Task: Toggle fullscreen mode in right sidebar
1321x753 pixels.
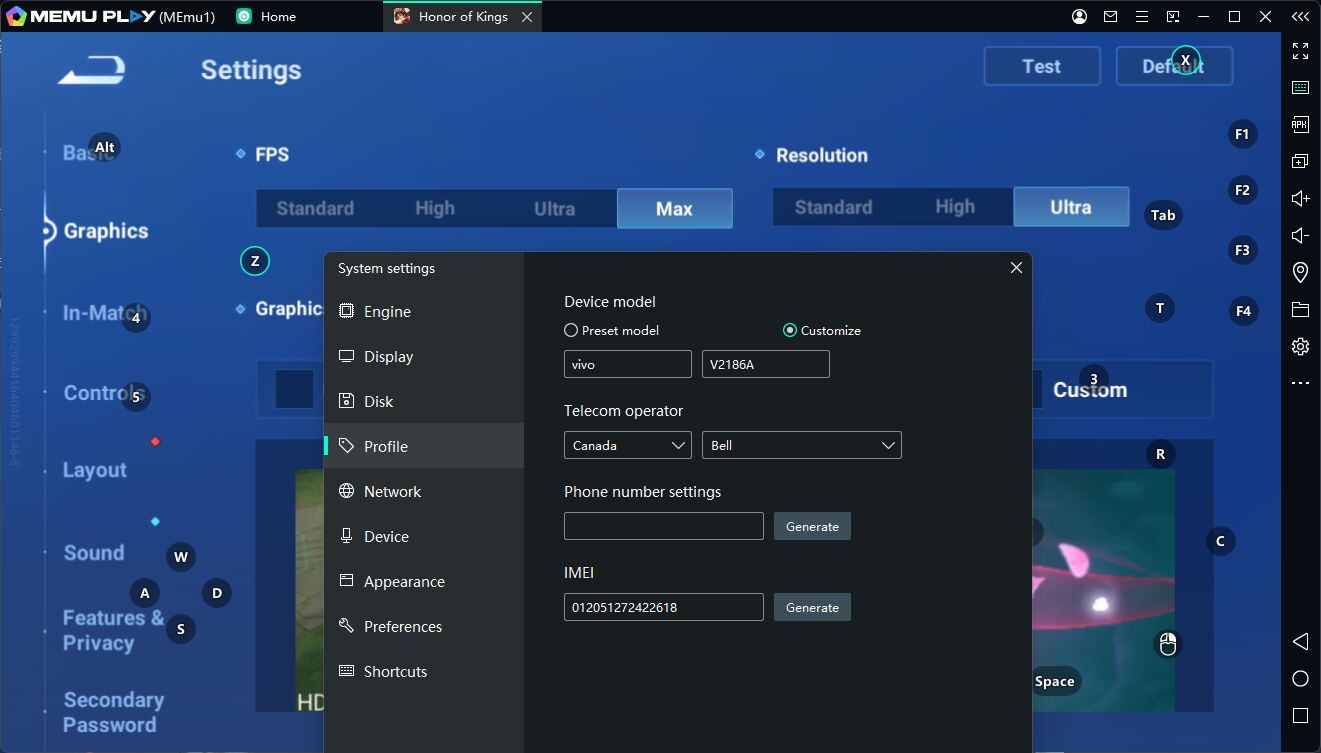Action: (1300, 51)
